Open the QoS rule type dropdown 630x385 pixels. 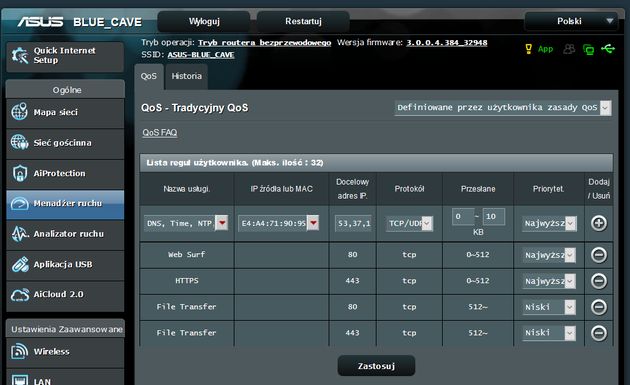coord(503,108)
